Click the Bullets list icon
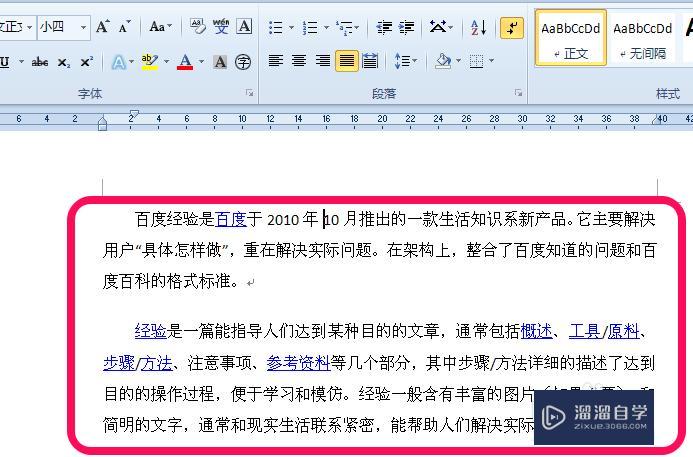Viewport: 693px width, 457px height. point(276,28)
